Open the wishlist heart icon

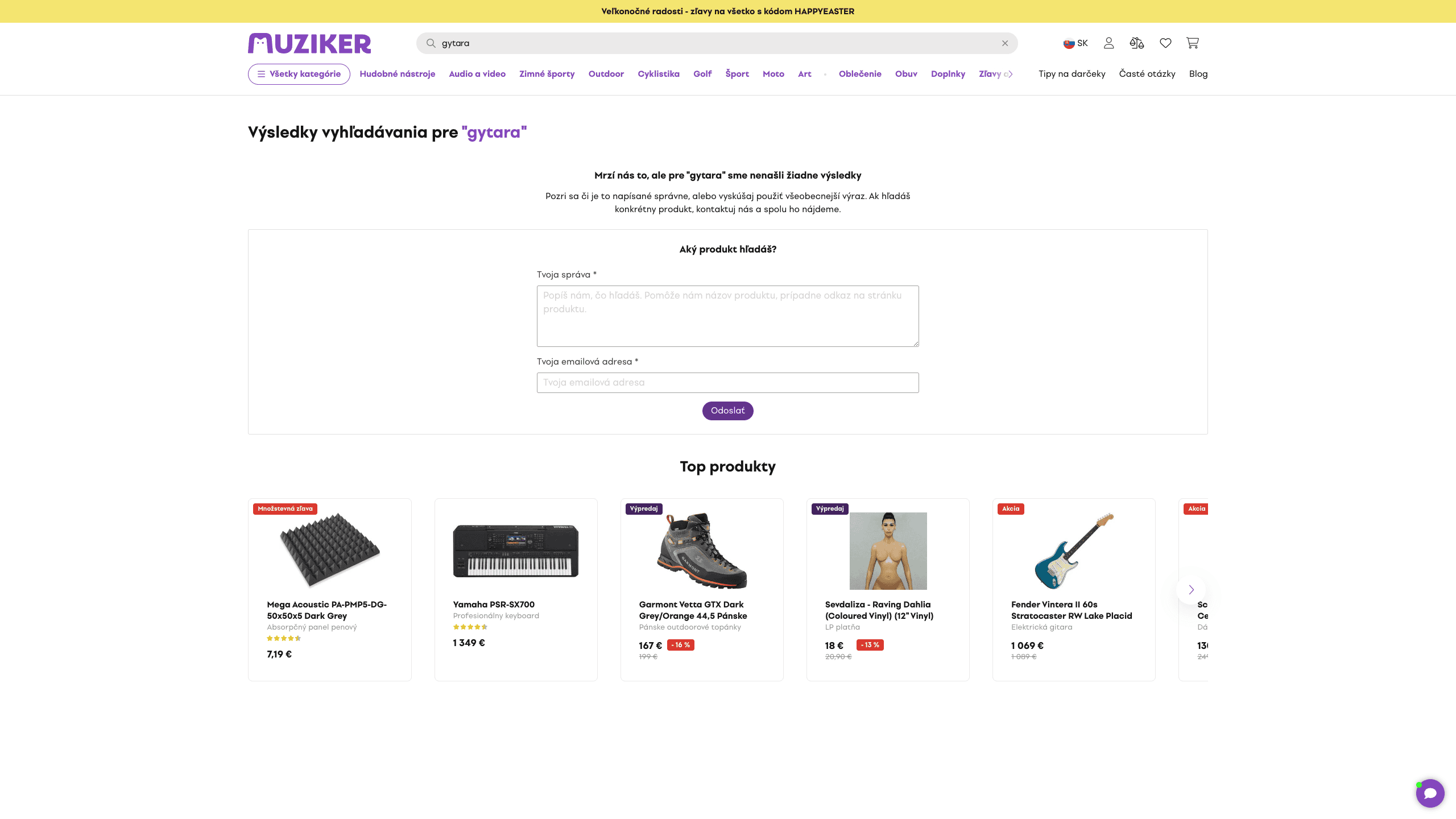[1165, 43]
